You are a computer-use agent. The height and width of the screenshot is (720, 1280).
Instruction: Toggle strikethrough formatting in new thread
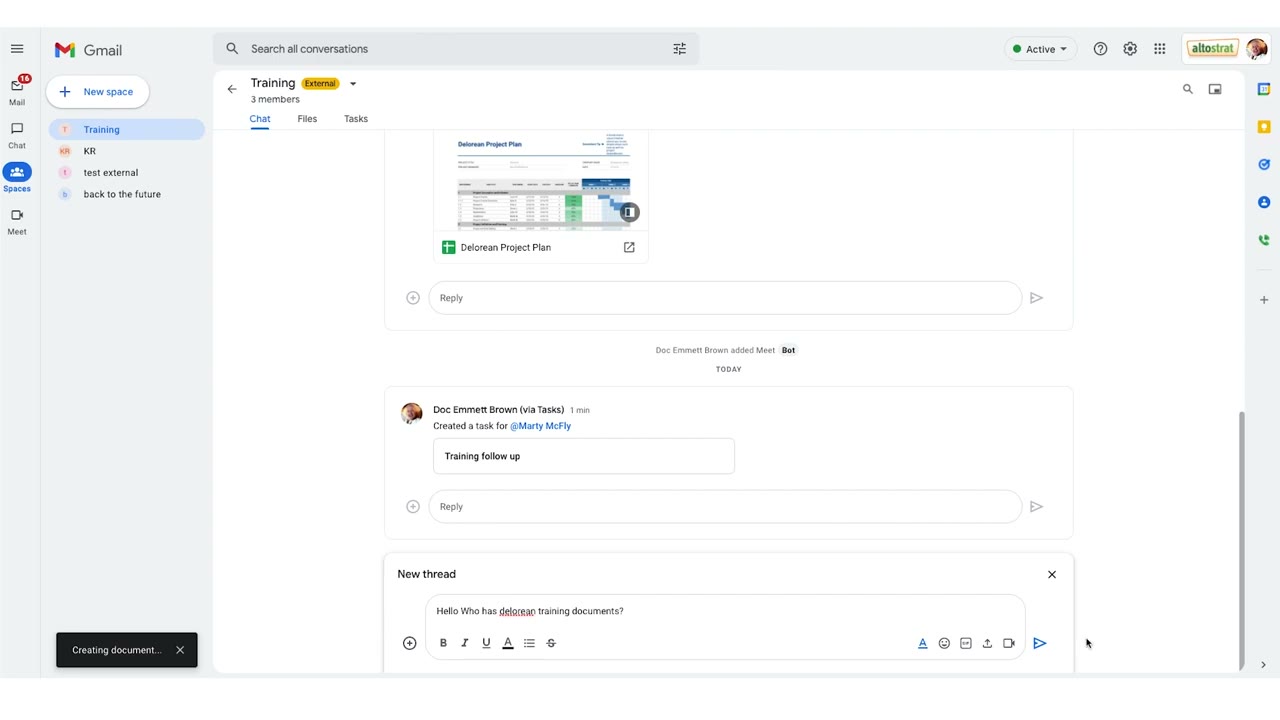(551, 643)
